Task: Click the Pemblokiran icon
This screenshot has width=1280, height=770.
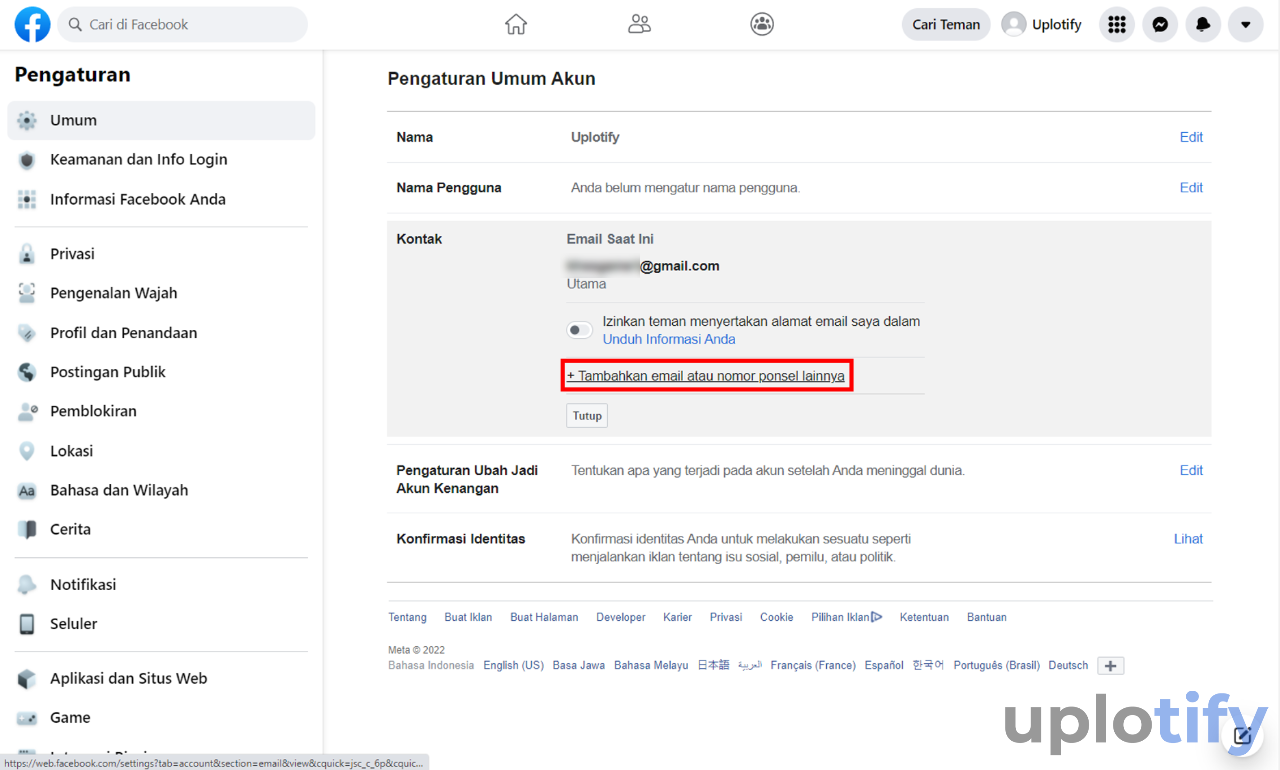Action: point(27,411)
